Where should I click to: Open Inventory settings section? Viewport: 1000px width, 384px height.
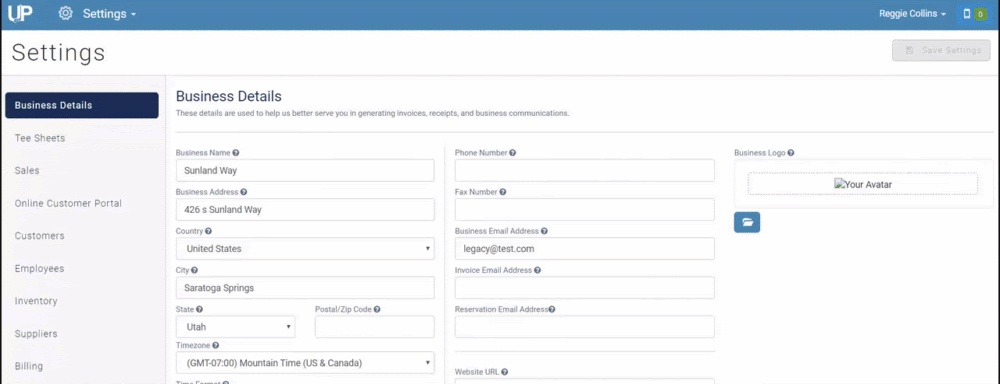coord(36,301)
